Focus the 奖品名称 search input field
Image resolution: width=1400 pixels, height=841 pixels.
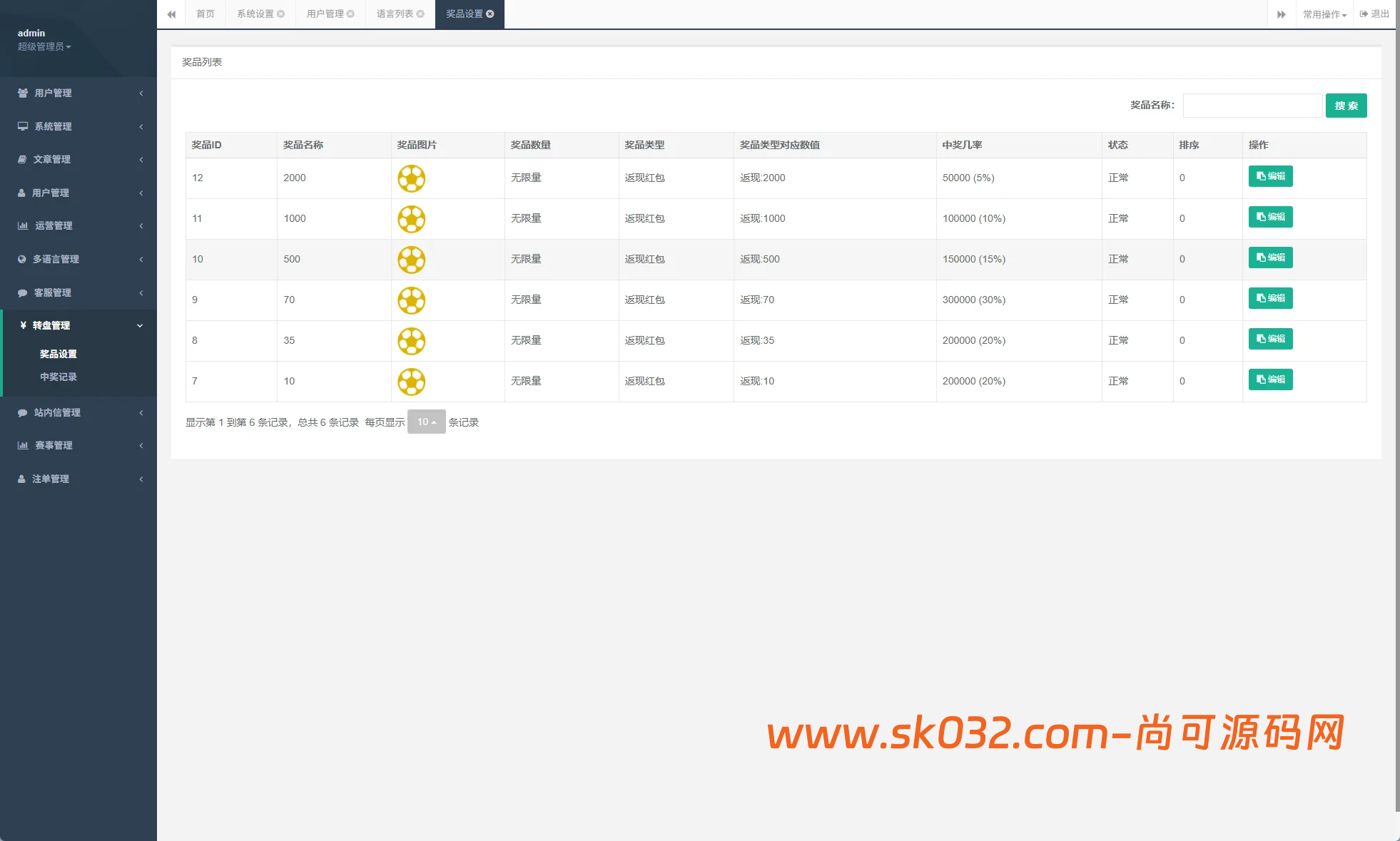(1252, 106)
